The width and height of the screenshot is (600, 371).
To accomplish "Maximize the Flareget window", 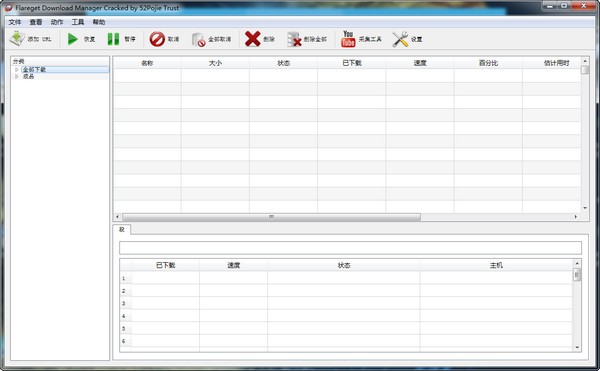I will pyautogui.click(x=564, y=6).
